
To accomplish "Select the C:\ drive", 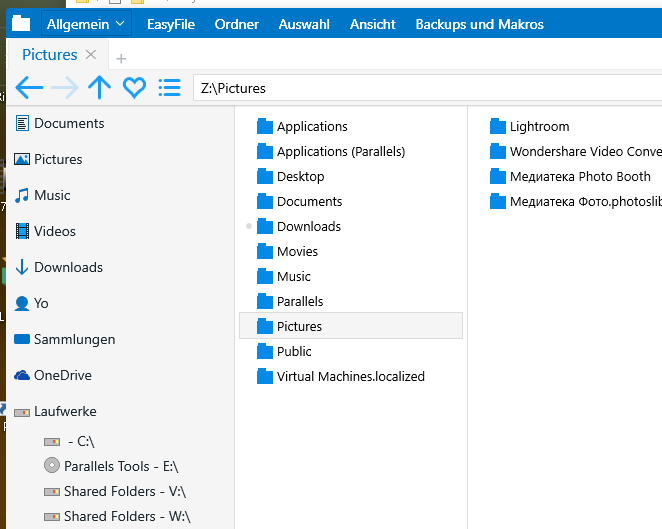I will tap(69, 442).
